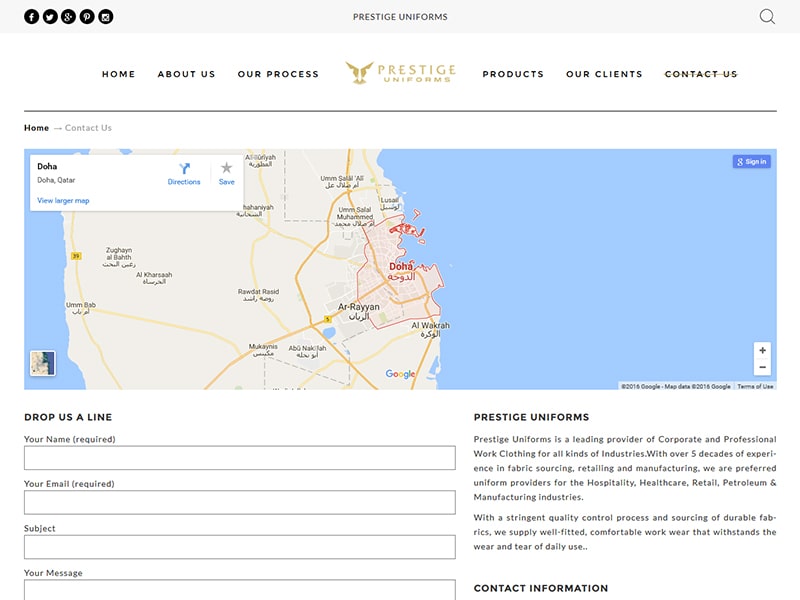Click the search magnifier icon
This screenshot has width=800, height=600.
coord(767,17)
